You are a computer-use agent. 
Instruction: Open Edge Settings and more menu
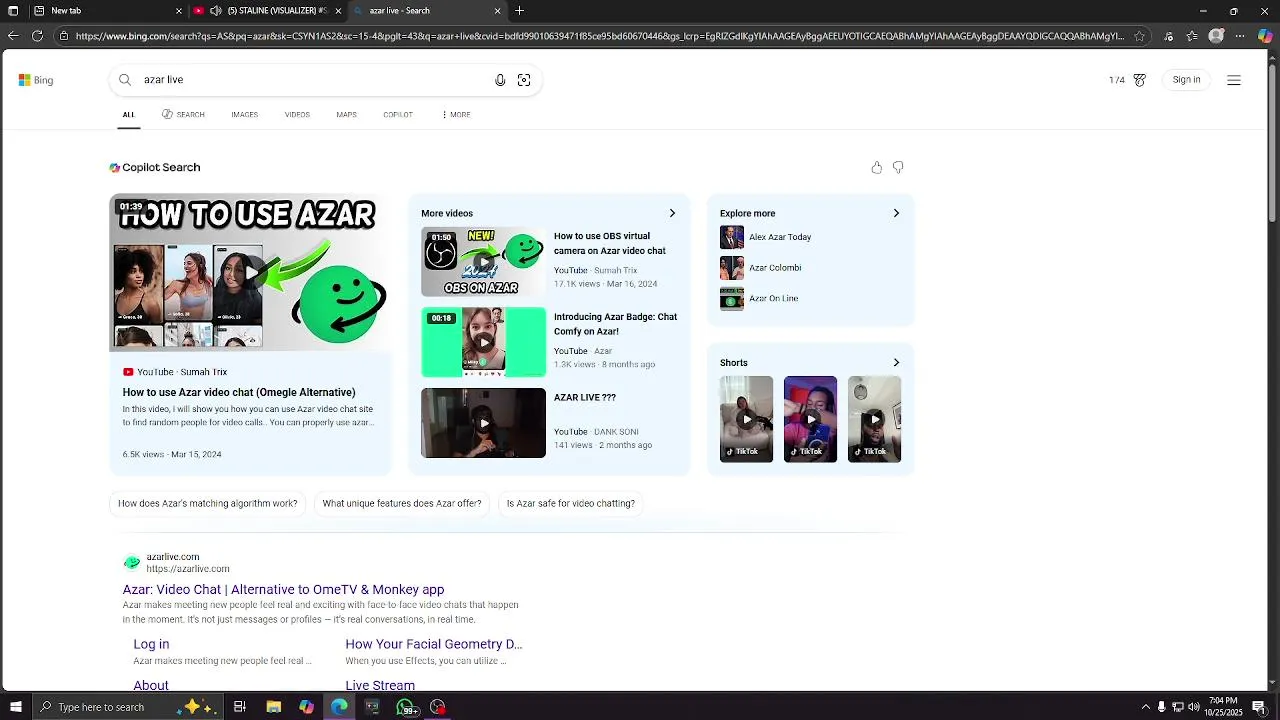click(x=1240, y=36)
